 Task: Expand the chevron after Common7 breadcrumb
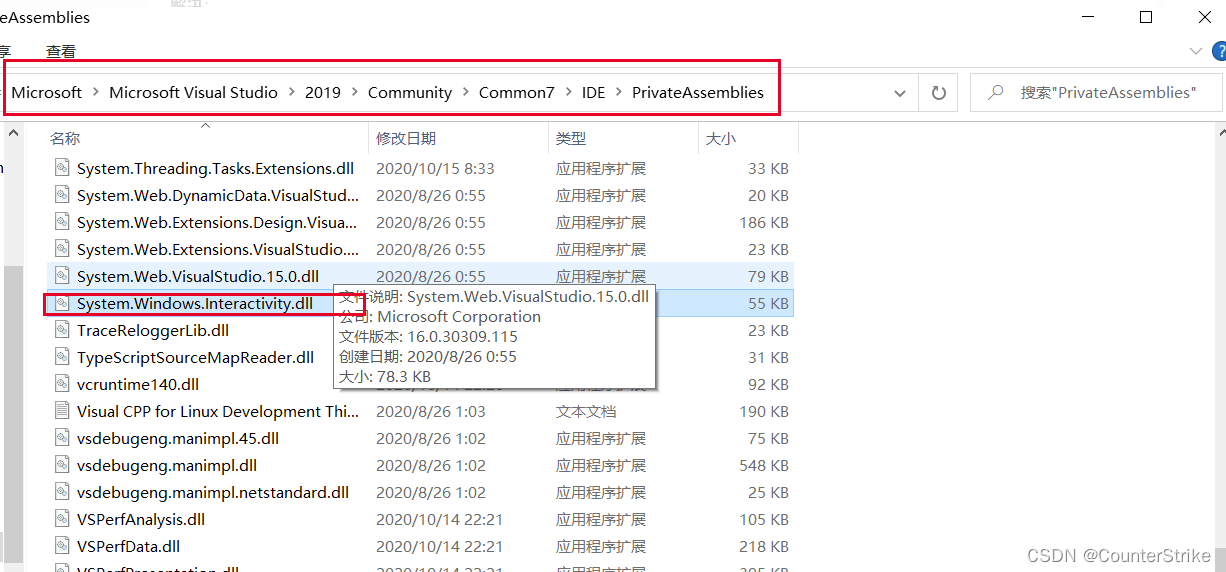(568, 92)
